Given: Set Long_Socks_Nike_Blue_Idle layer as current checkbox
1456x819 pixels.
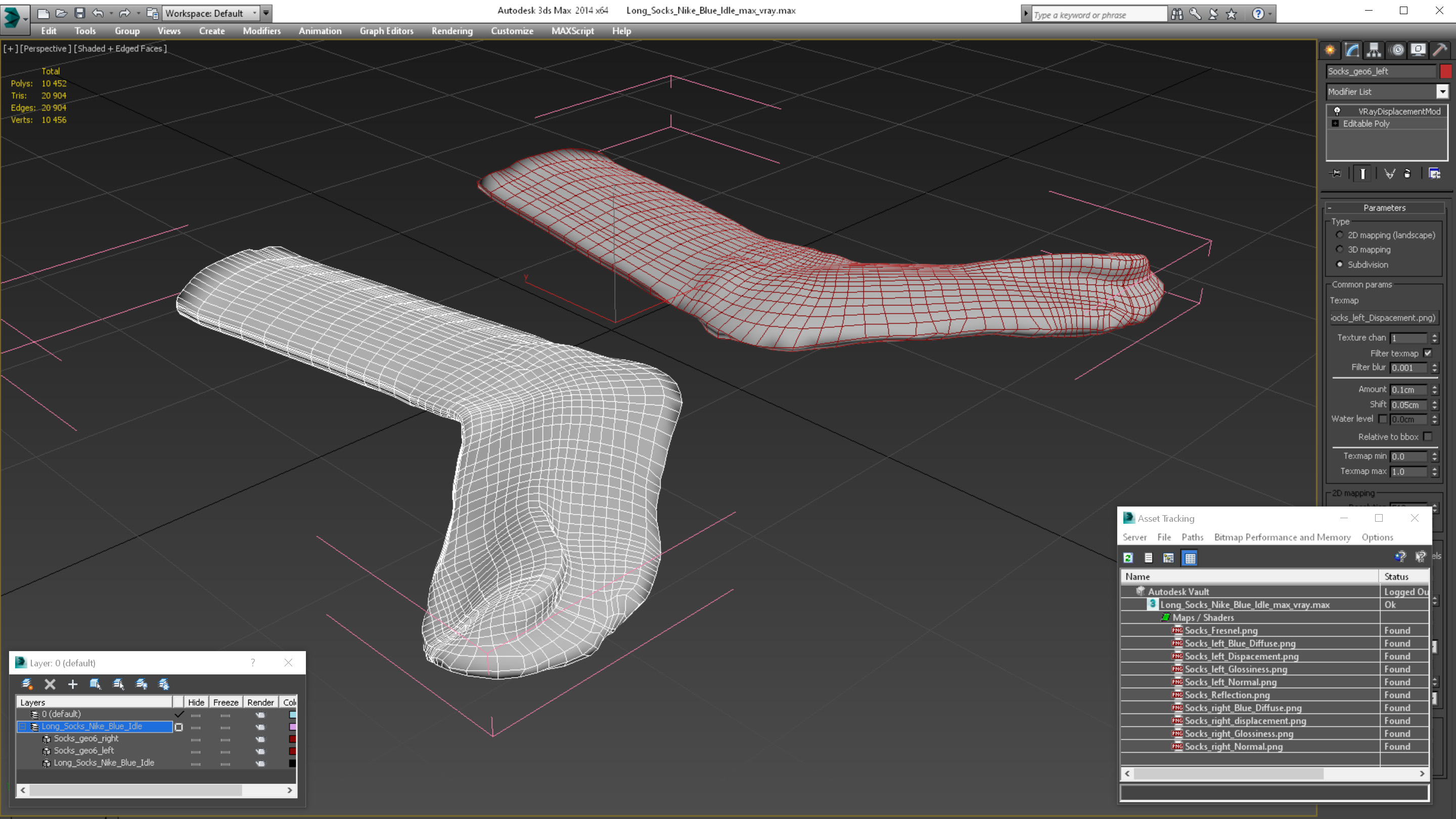Looking at the screenshot, I should (x=178, y=727).
